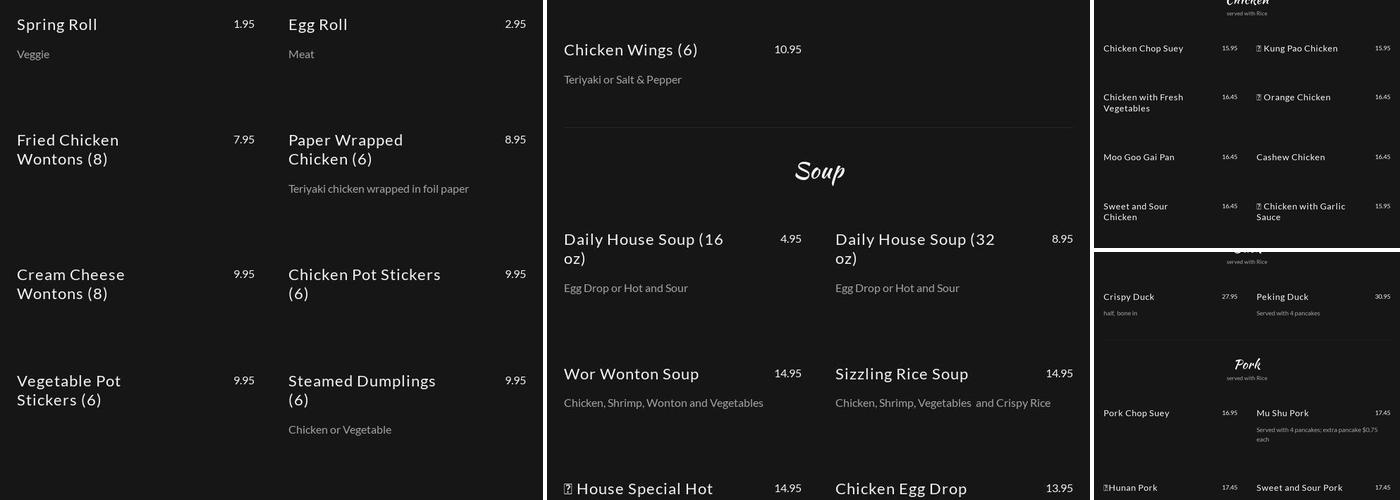Open the Sizzling Rice Soup item
Viewport: 1400px width, 500px height.
[x=901, y=374]
